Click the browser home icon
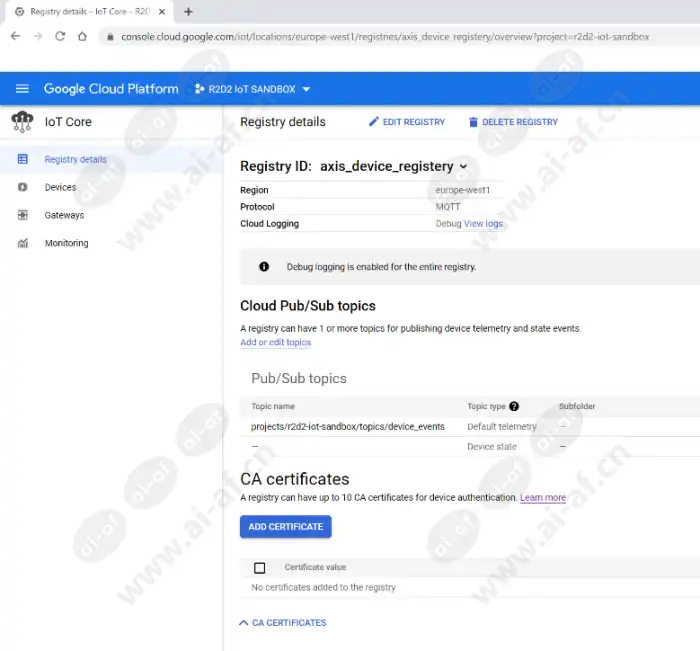Viewport: 700px width, 651px height. (82, 36)
